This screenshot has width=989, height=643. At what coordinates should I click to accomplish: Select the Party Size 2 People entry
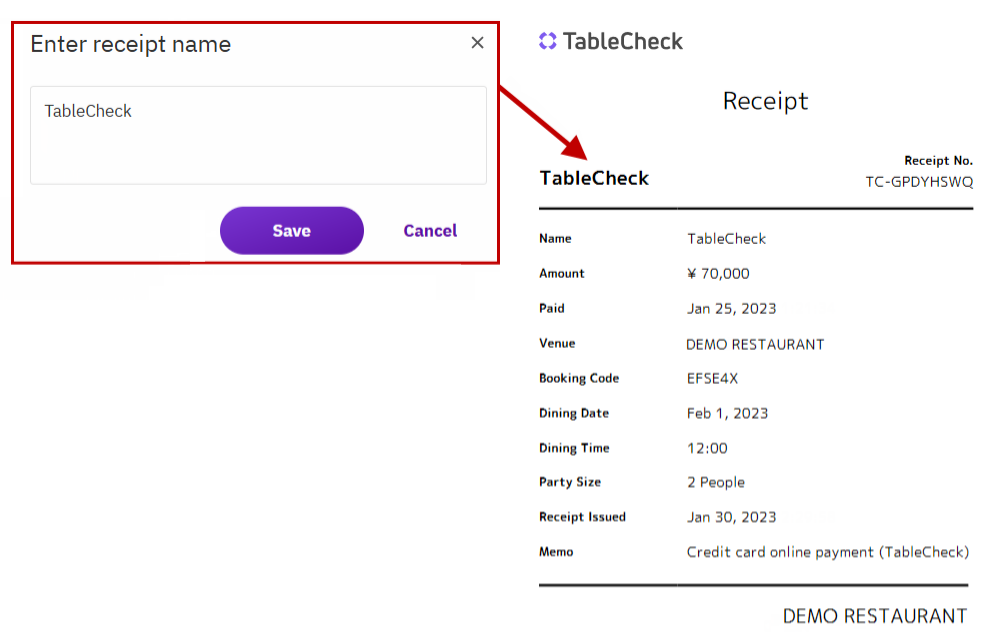(718, 482)
